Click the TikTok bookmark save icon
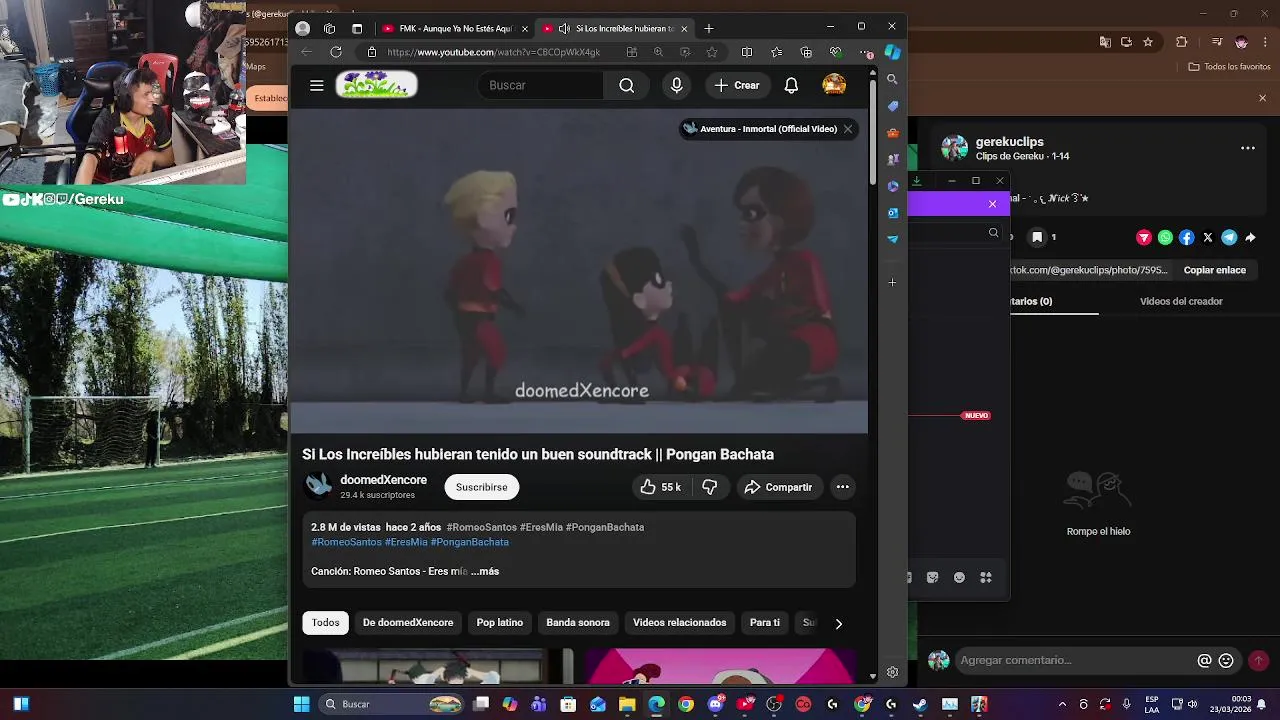The image size is (1280, 720). 1037,237
